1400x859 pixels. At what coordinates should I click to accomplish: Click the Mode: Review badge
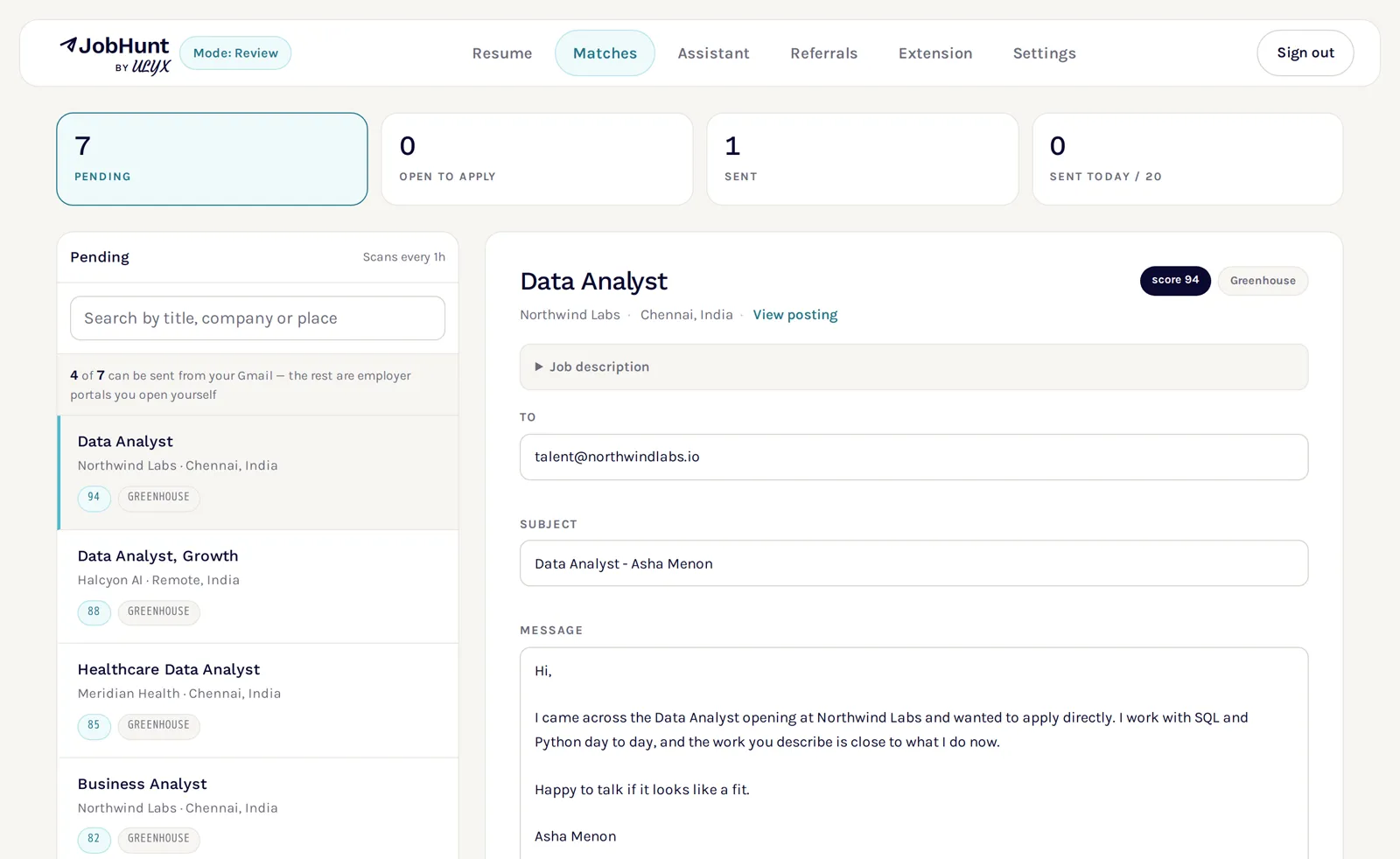coord(235,53)
